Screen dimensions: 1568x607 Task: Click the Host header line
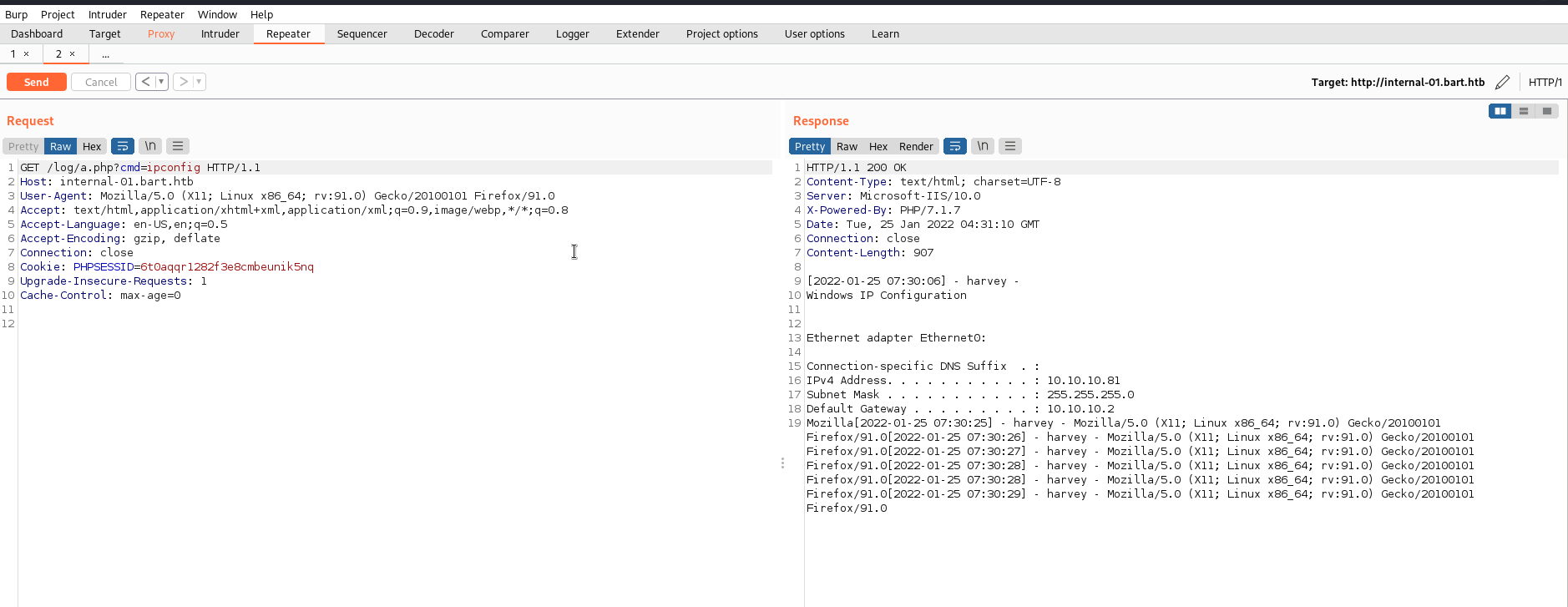[107, 182]
